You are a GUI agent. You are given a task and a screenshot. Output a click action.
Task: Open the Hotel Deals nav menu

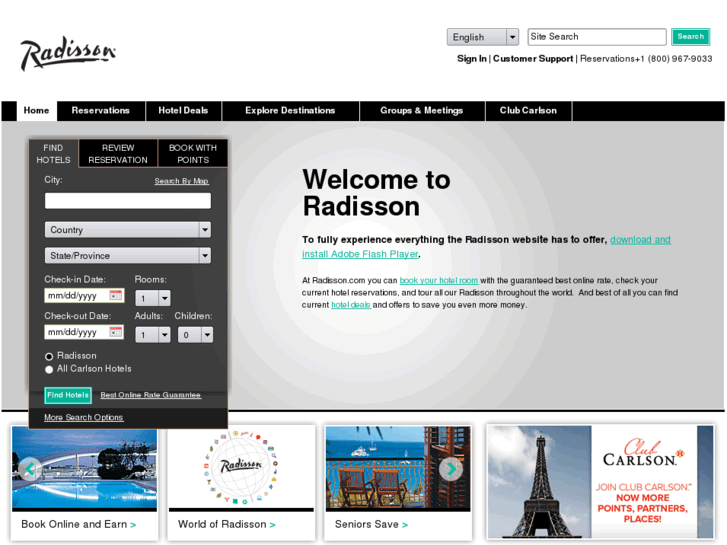pos(183,111)
